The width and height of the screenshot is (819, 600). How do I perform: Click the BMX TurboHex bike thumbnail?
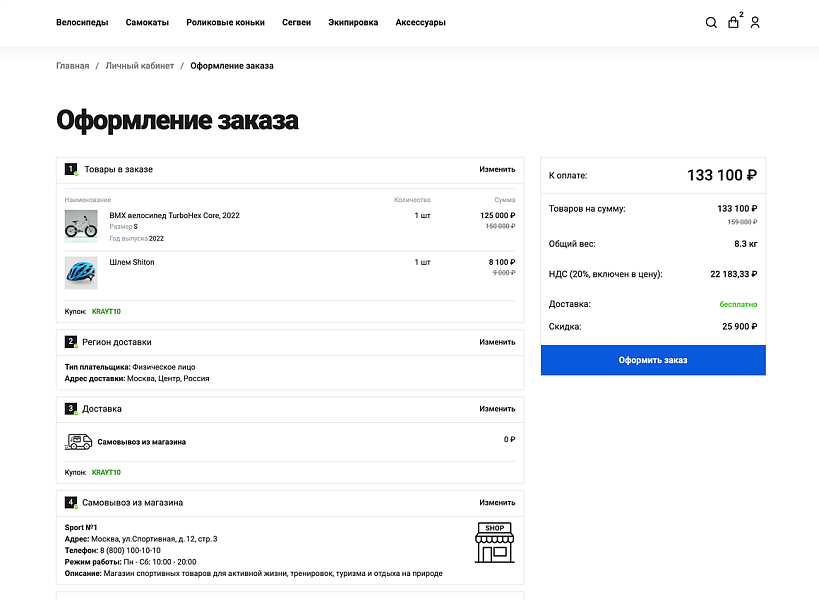(x=79, y=224)
